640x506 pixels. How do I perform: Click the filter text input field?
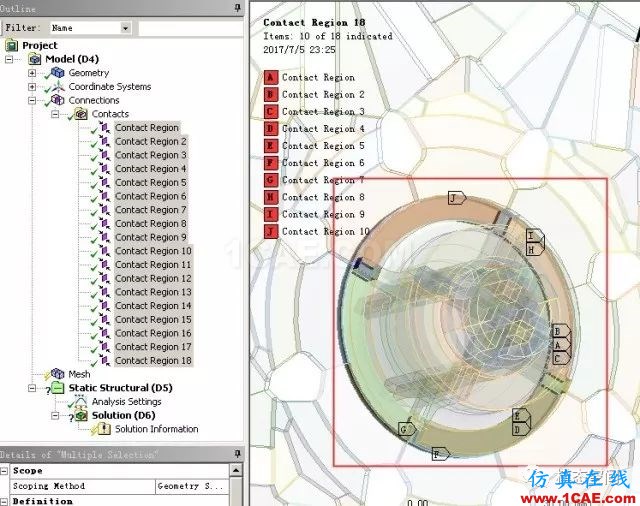(x=191, y=28)
